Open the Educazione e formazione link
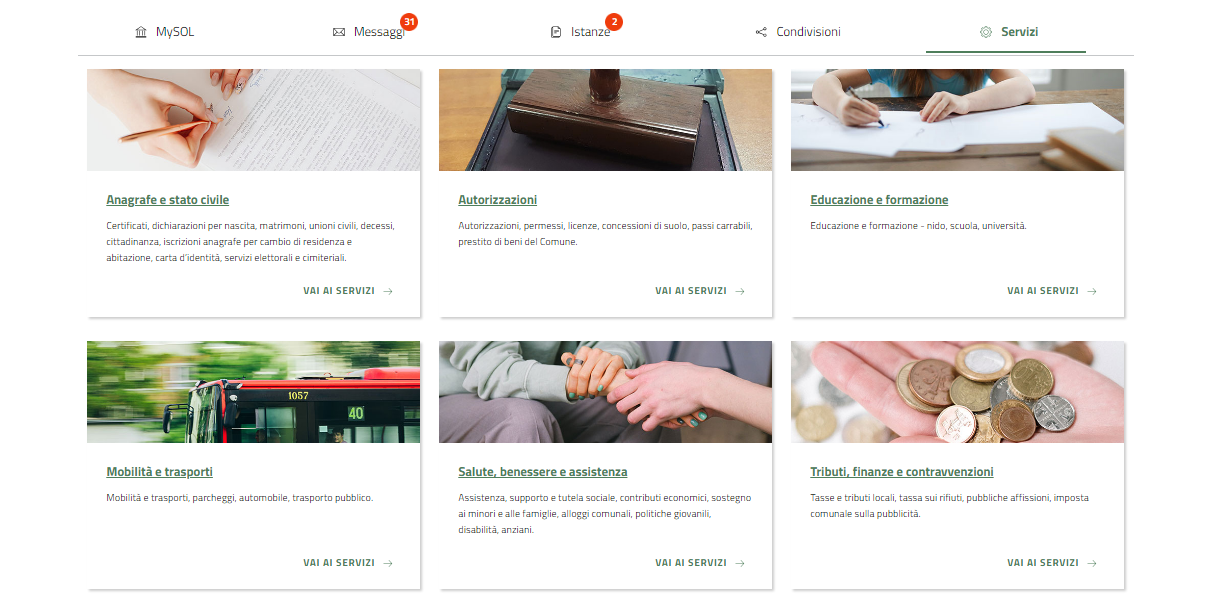Screen dimensions: 1216x608 pos(879,200)
